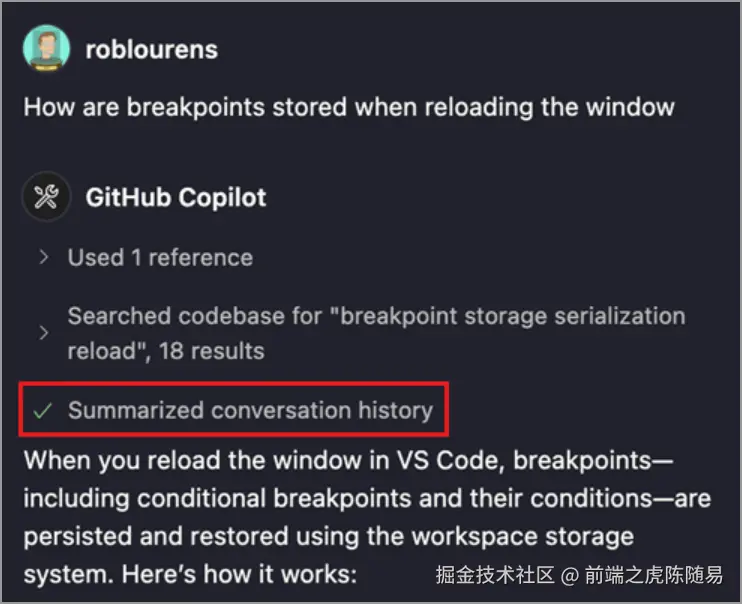
Task: Open the roblourens username profile
Action: click(x=151, y=50)
